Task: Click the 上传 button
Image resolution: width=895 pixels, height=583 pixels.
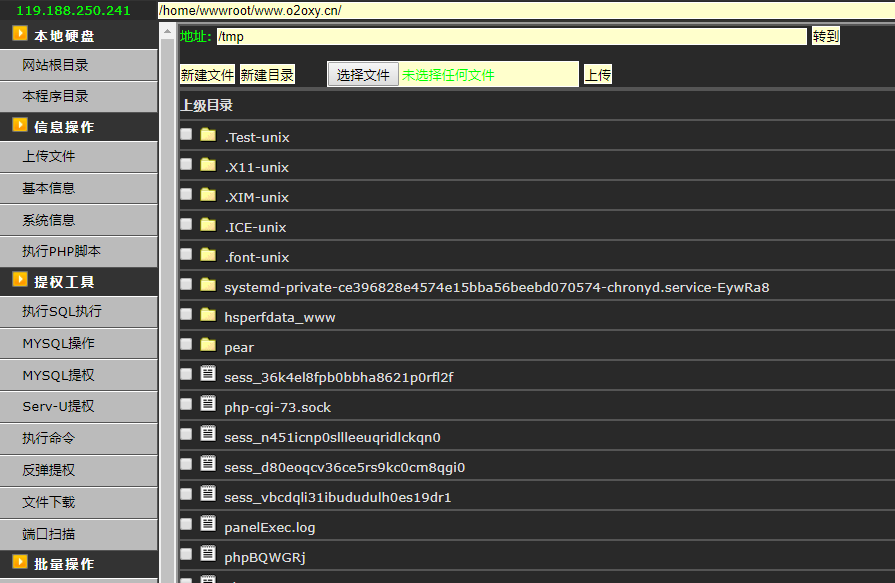Action: [x=598, y=74]
